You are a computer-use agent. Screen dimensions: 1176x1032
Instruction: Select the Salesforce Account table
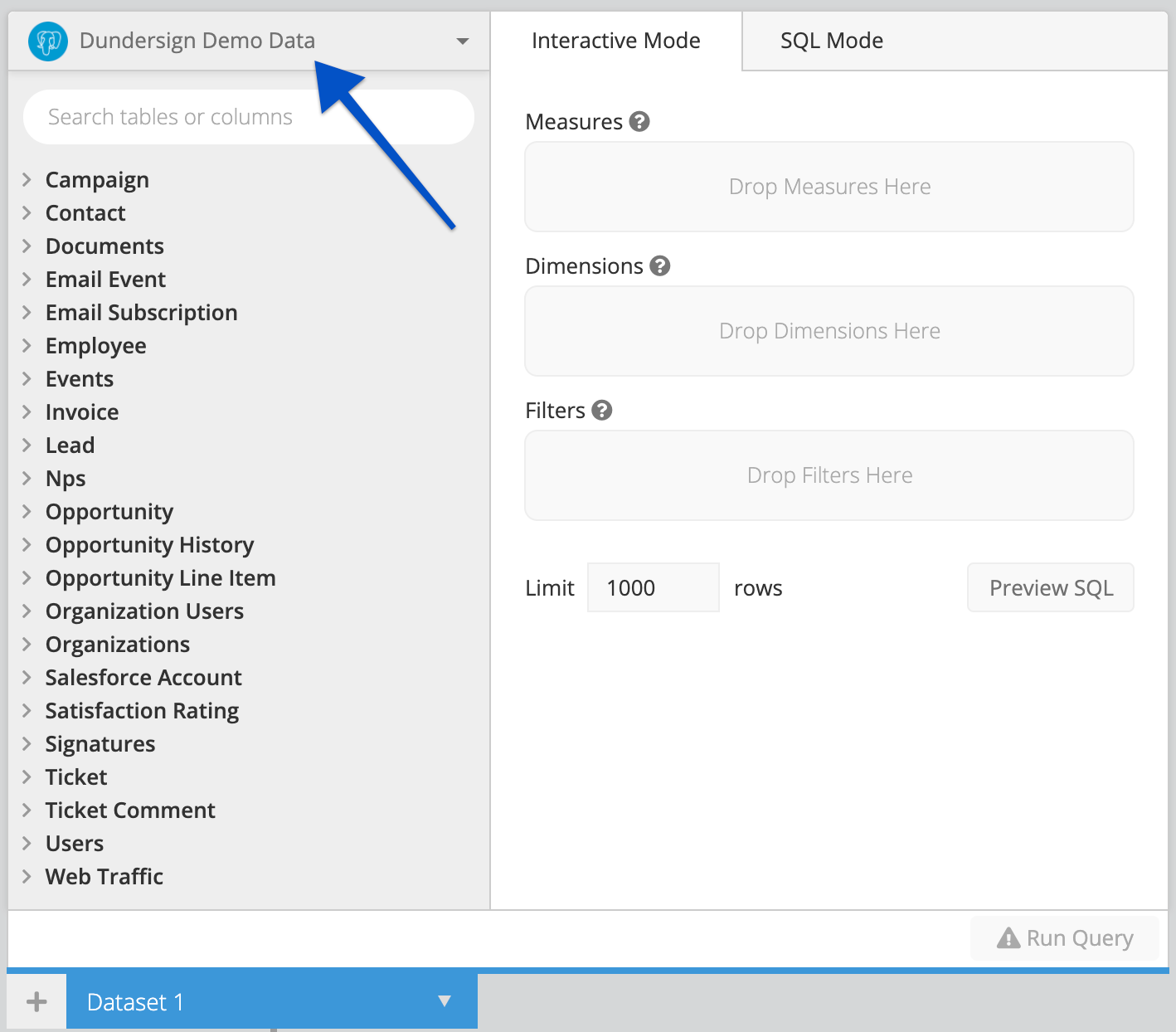143,678
